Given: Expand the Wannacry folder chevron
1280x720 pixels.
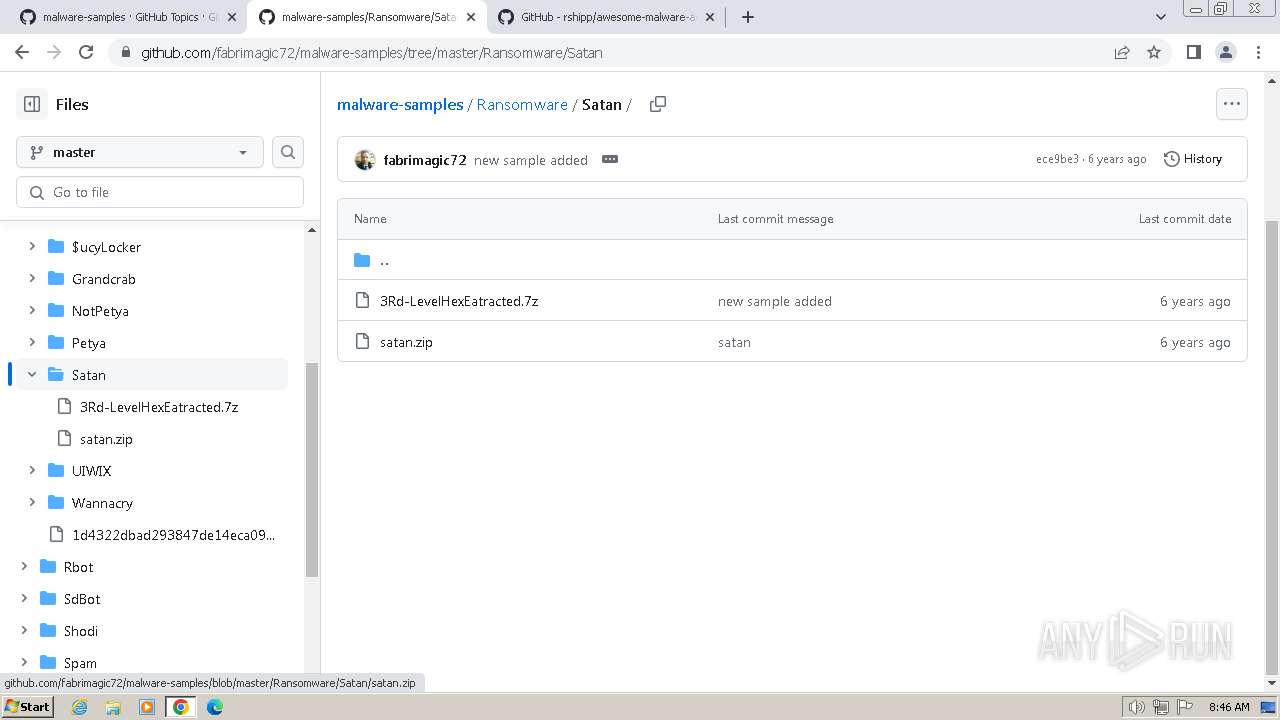Looking at the screenshot, I should (32, 503).
